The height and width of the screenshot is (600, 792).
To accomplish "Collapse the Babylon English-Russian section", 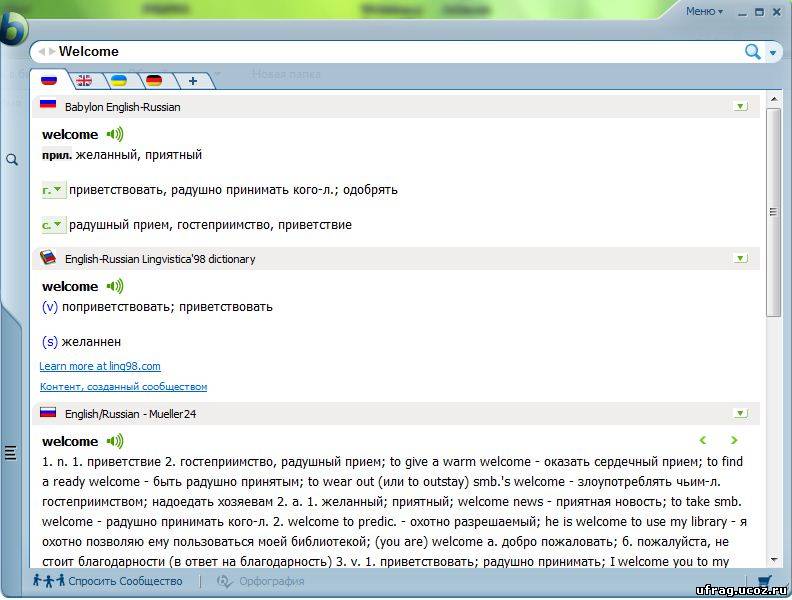I will tap(740, 106).
